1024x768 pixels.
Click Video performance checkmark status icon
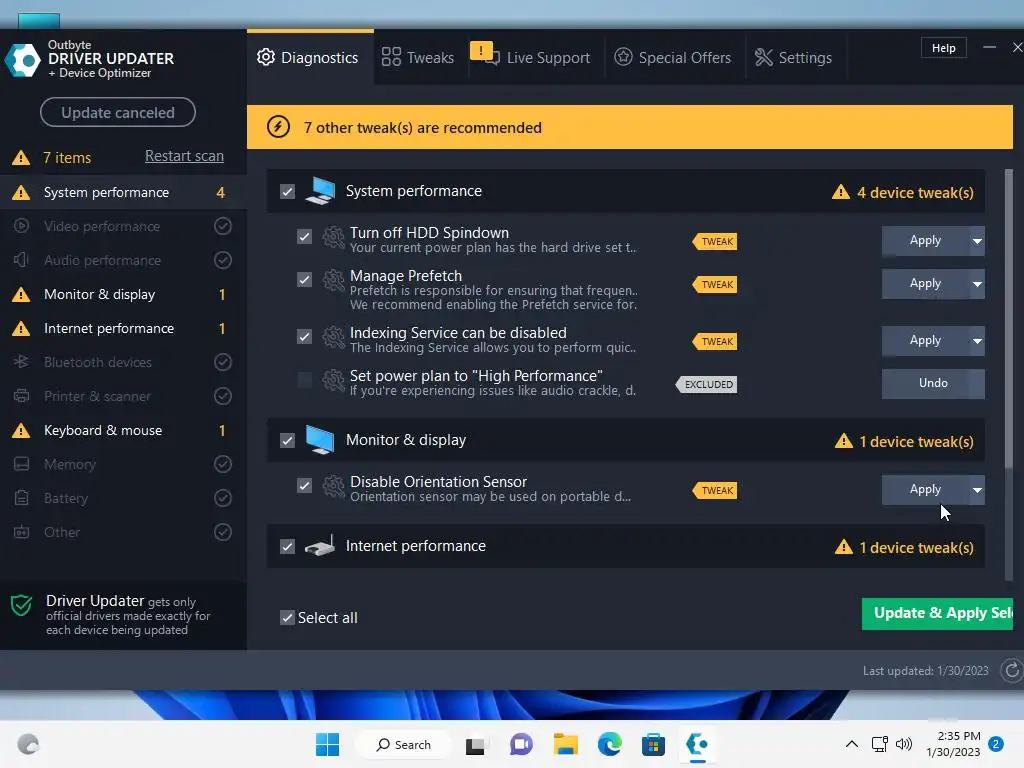[223, 226]
